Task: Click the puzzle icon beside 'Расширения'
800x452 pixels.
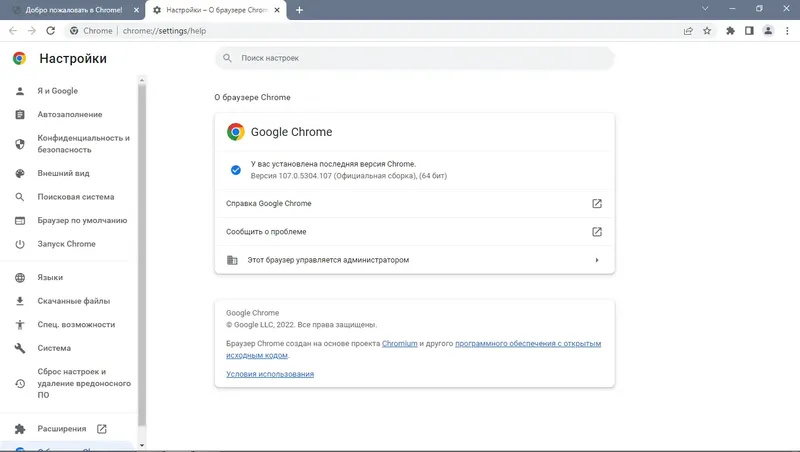Action: tap(20, 429)
